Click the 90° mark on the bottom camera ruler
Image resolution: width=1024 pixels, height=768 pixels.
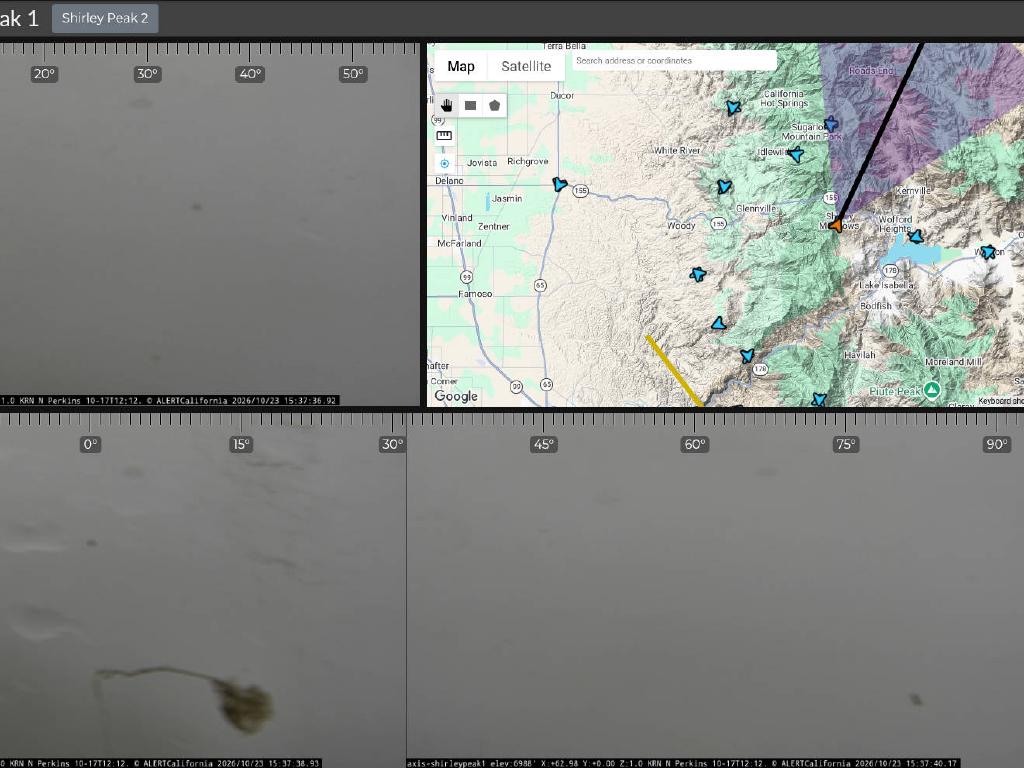tap(996, 445)
